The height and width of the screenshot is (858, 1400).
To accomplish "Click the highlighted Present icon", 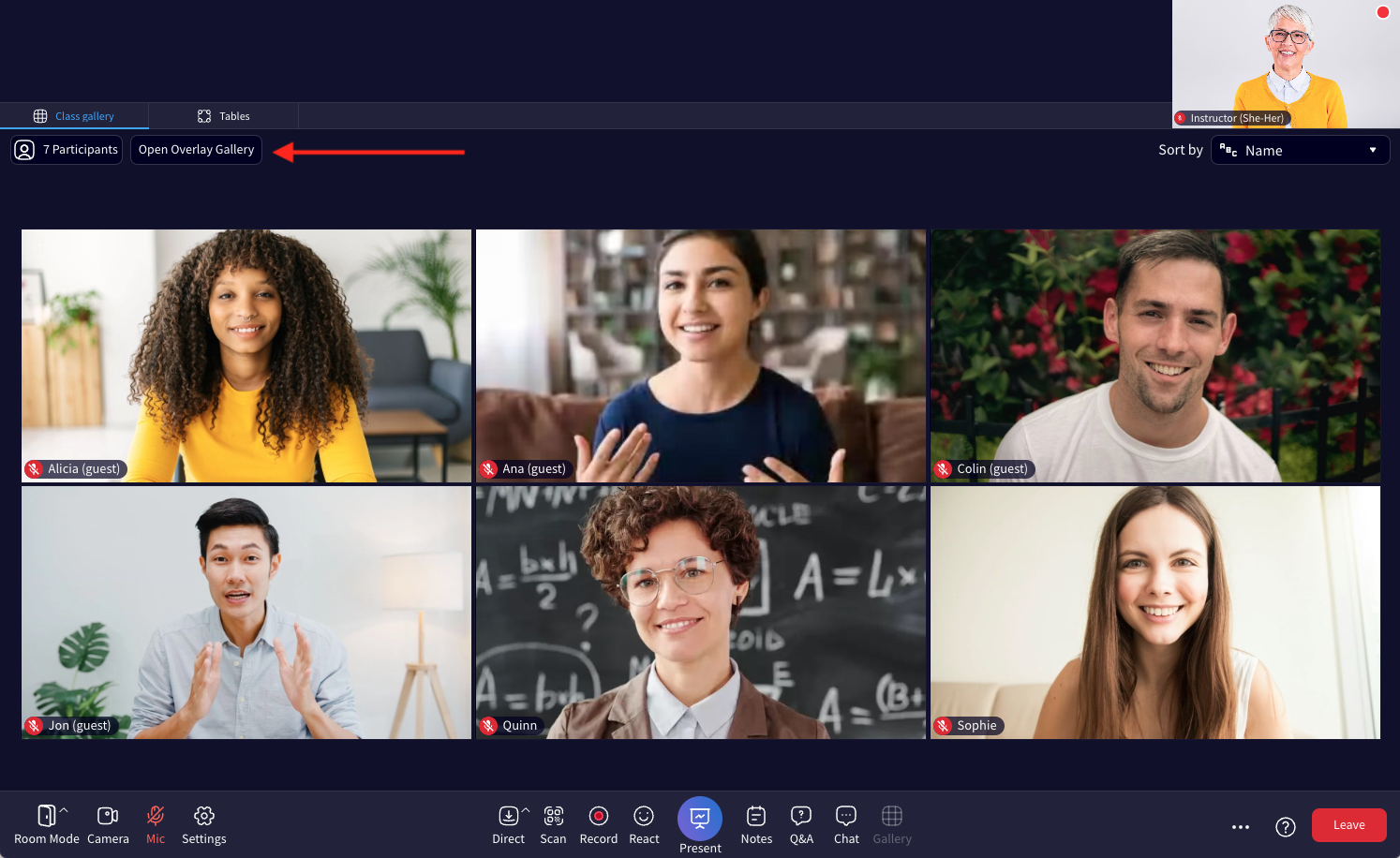I will [700, 819].
